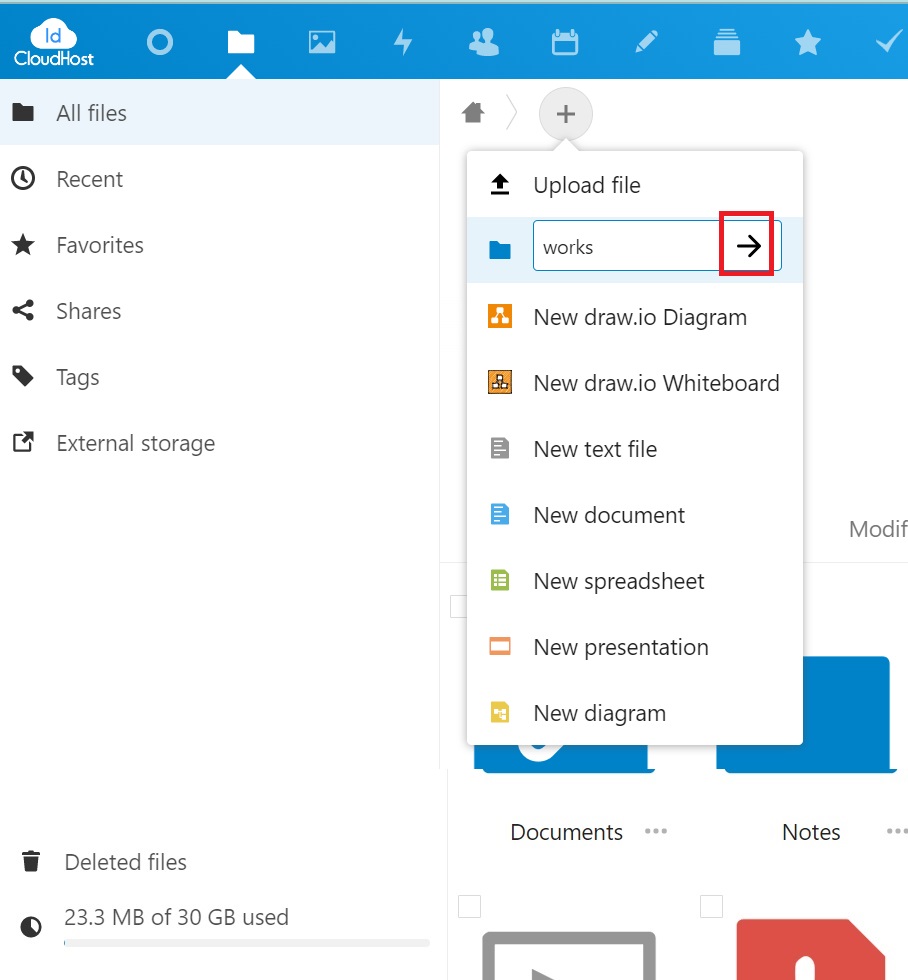This screenshot has height=980, width=908.
Task: Select Upload file from the new menu
Action: click(587, 185)
